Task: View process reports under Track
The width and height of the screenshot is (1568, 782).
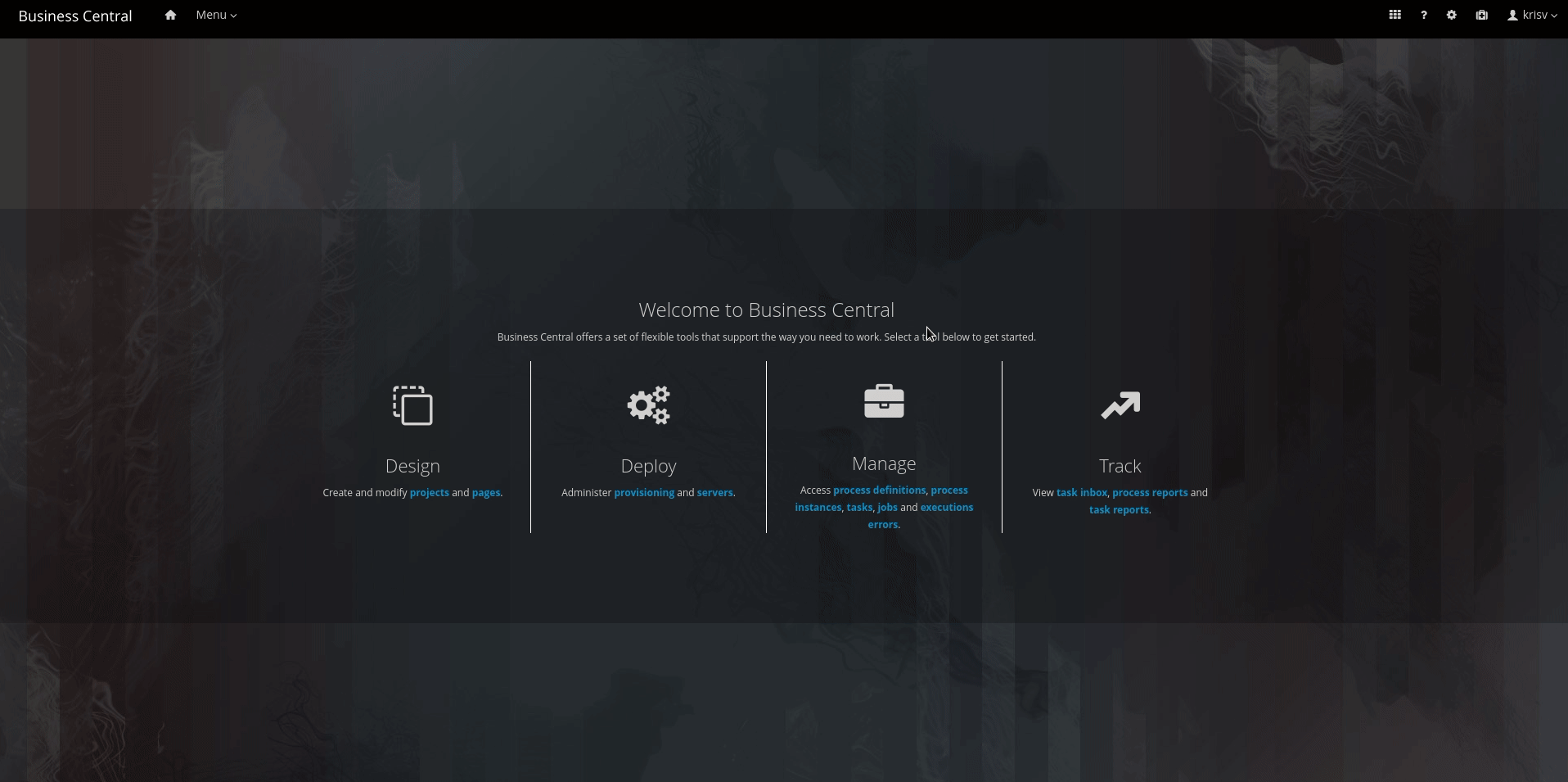Action: [1149, 493]
